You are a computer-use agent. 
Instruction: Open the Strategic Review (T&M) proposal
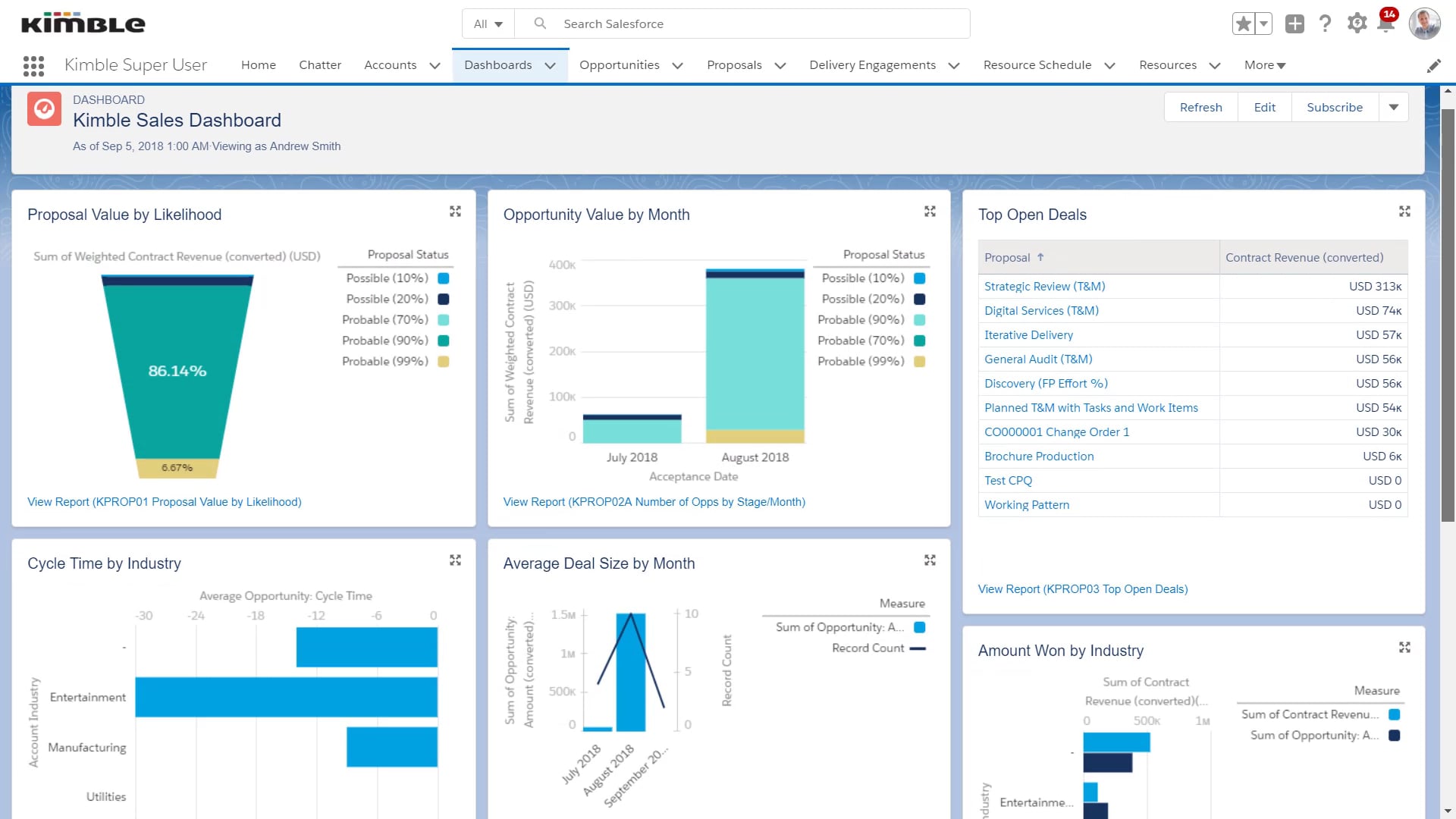tap(1045, 287)
